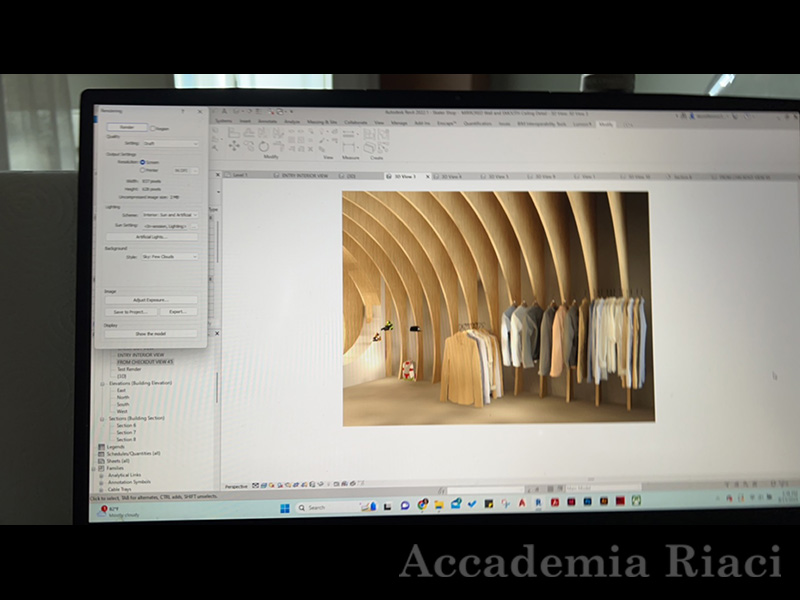Click the Task View taskbar icon
The height and width of the screenshot is (600, 800).
pyautogui.click(x=387, y=506)
